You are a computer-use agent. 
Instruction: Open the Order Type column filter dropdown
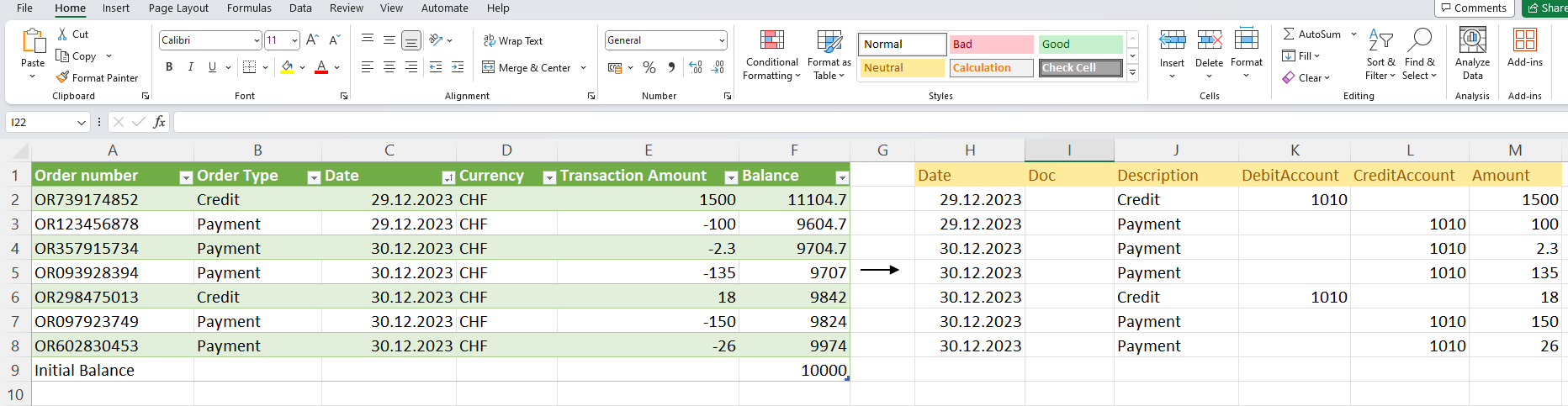(x=314, y=177)
